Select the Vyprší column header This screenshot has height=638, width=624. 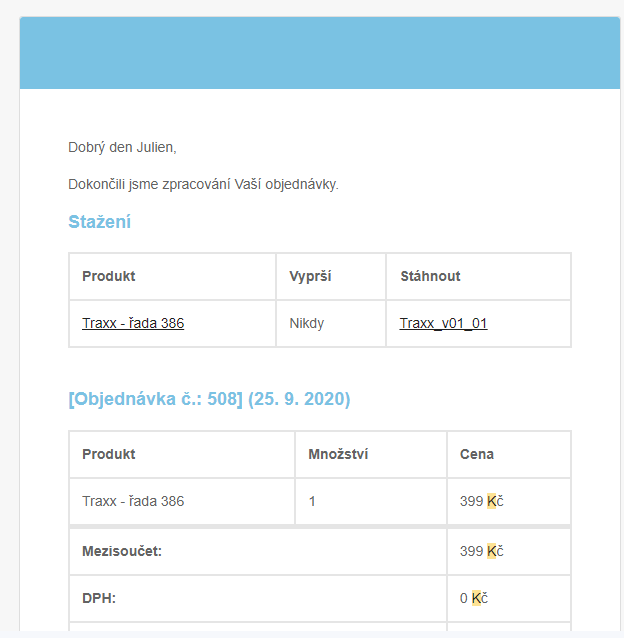pyautogui.click(x=310, y=276)
